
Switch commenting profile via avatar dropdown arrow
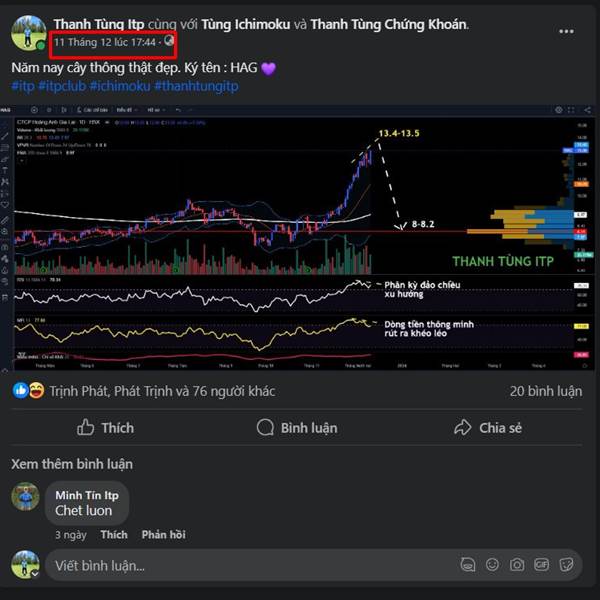(35, 574)
